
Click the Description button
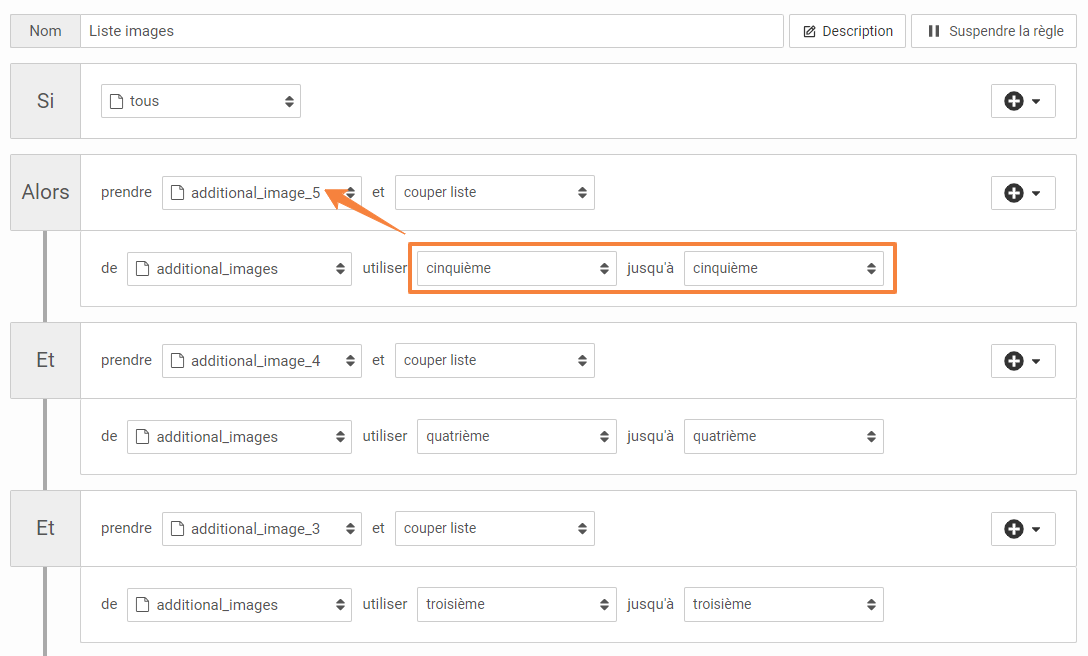(x=847, y=31)
